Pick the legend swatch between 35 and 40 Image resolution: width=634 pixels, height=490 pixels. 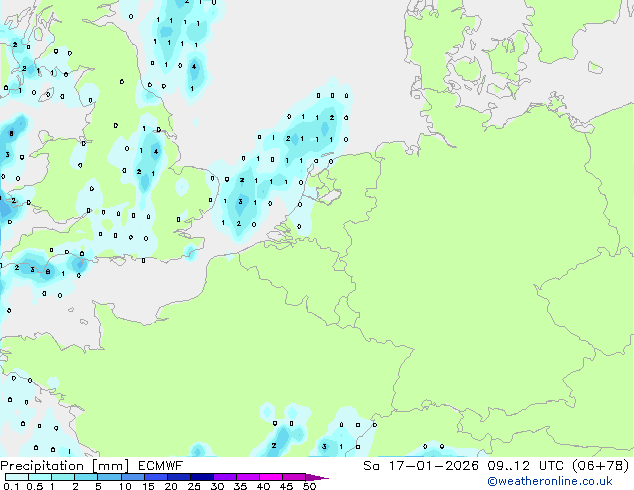click(247, 477)
